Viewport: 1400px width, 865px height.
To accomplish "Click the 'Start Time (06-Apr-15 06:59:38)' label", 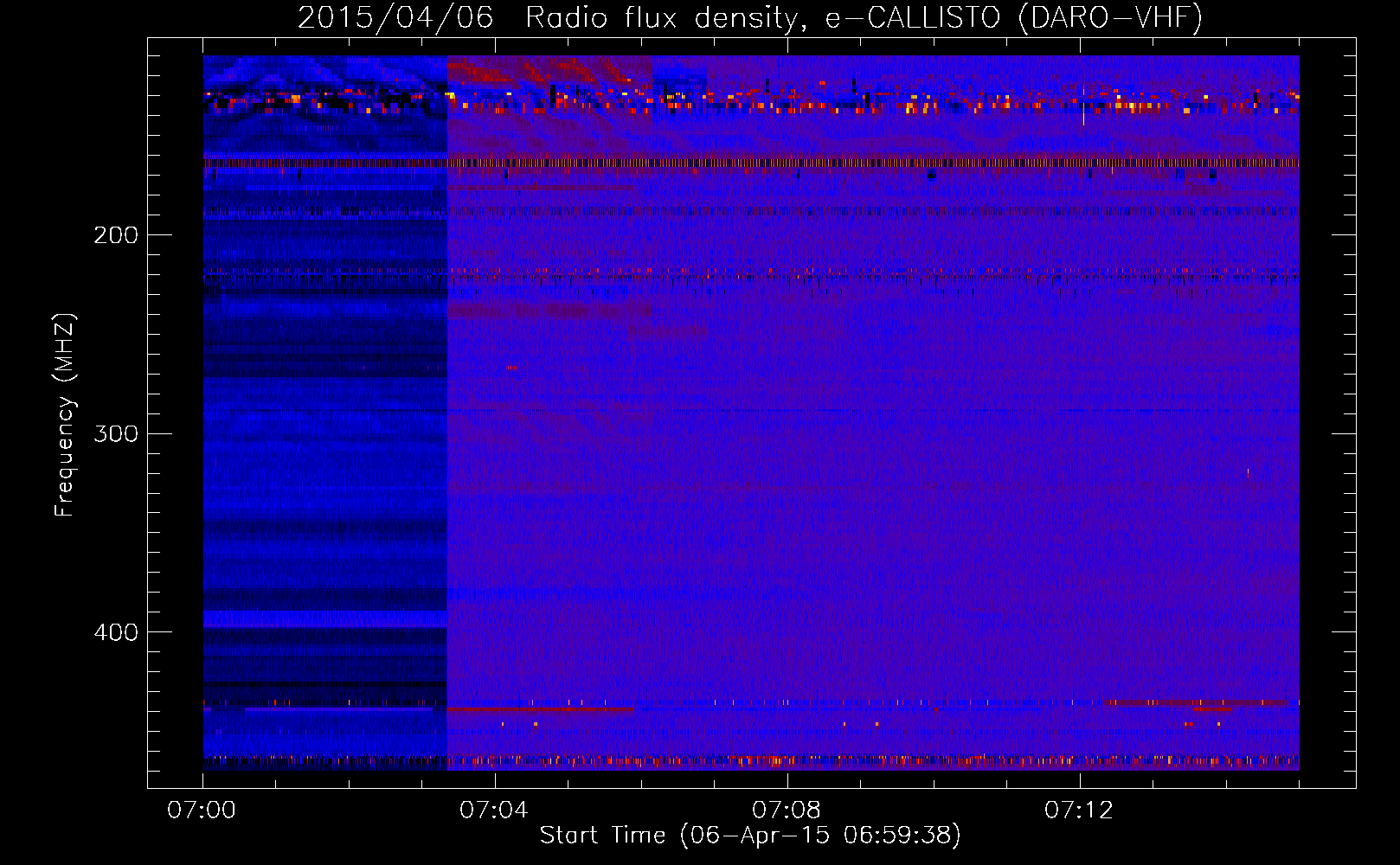I will 750,836.
